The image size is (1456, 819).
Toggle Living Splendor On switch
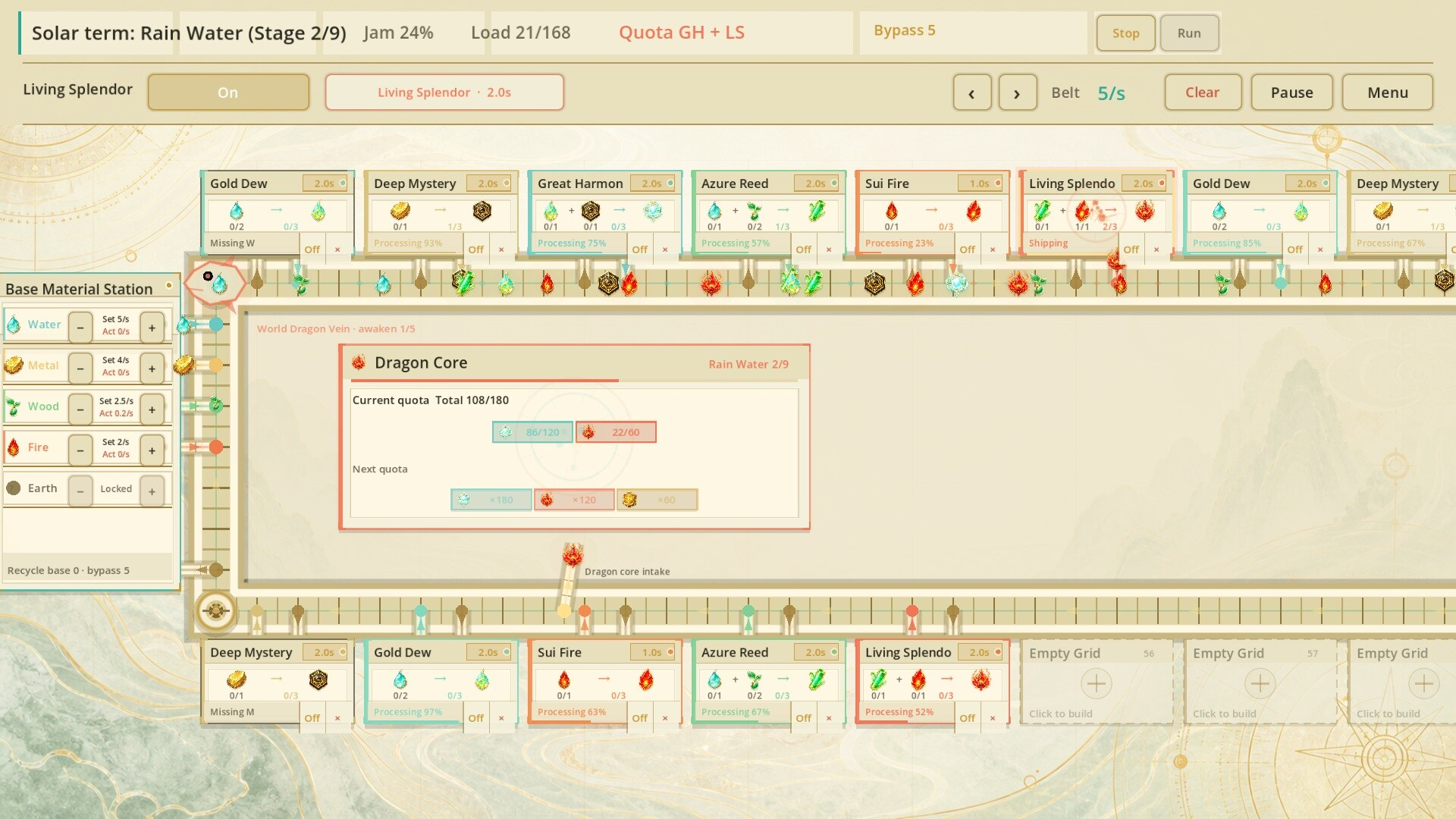coord(228,93)
